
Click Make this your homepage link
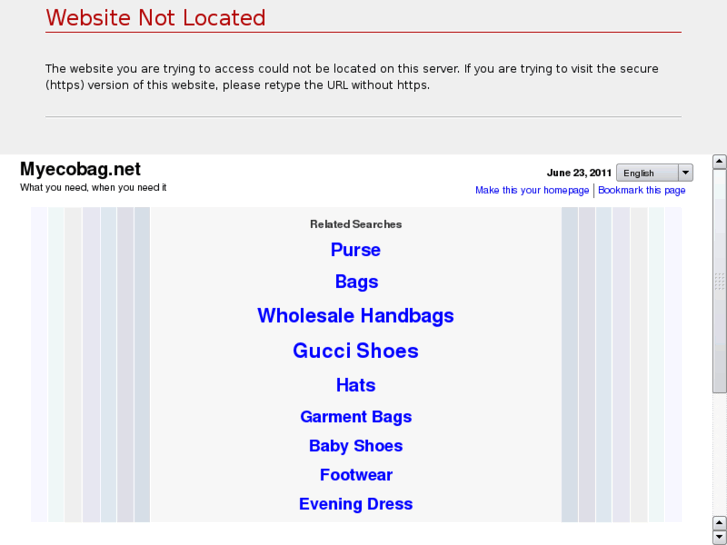tap(532, 190)
